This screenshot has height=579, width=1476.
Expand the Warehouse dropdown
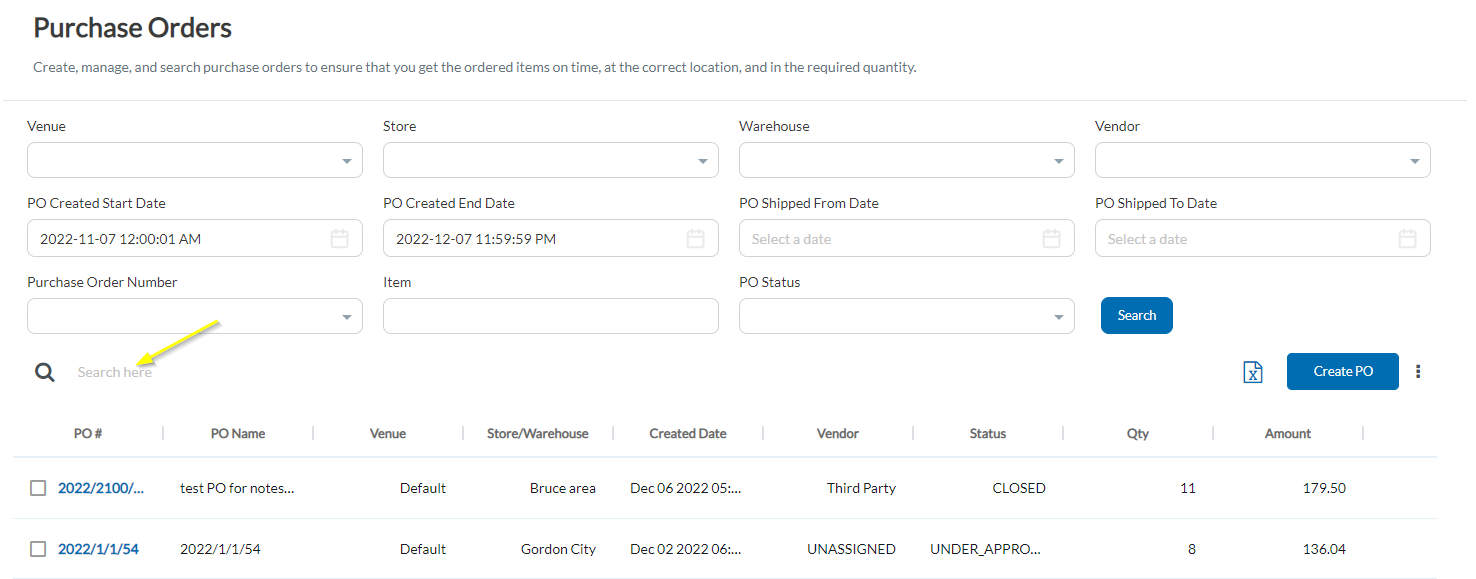click(x=1059, y=160)
